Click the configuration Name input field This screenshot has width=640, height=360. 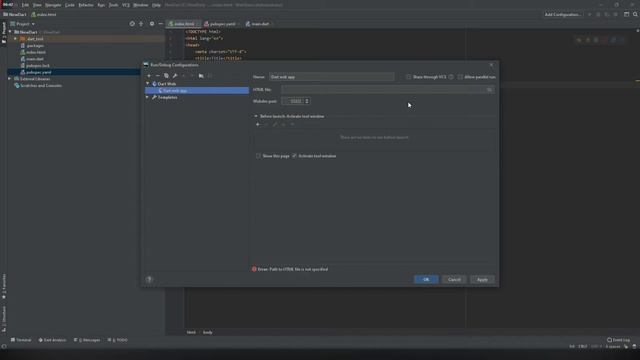click(x=331, y=77)
